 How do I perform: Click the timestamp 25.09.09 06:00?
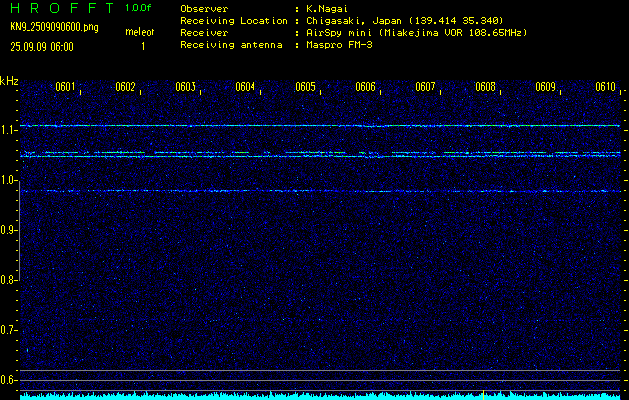(x=42, y=47)
